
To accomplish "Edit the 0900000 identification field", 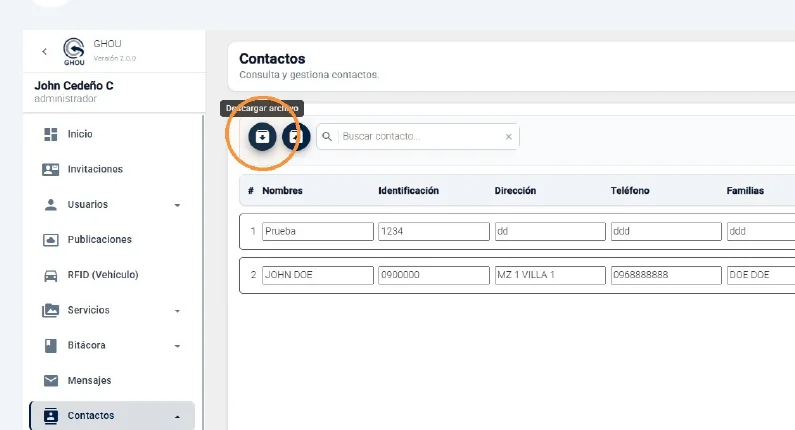I will click(x=434, y=275).
